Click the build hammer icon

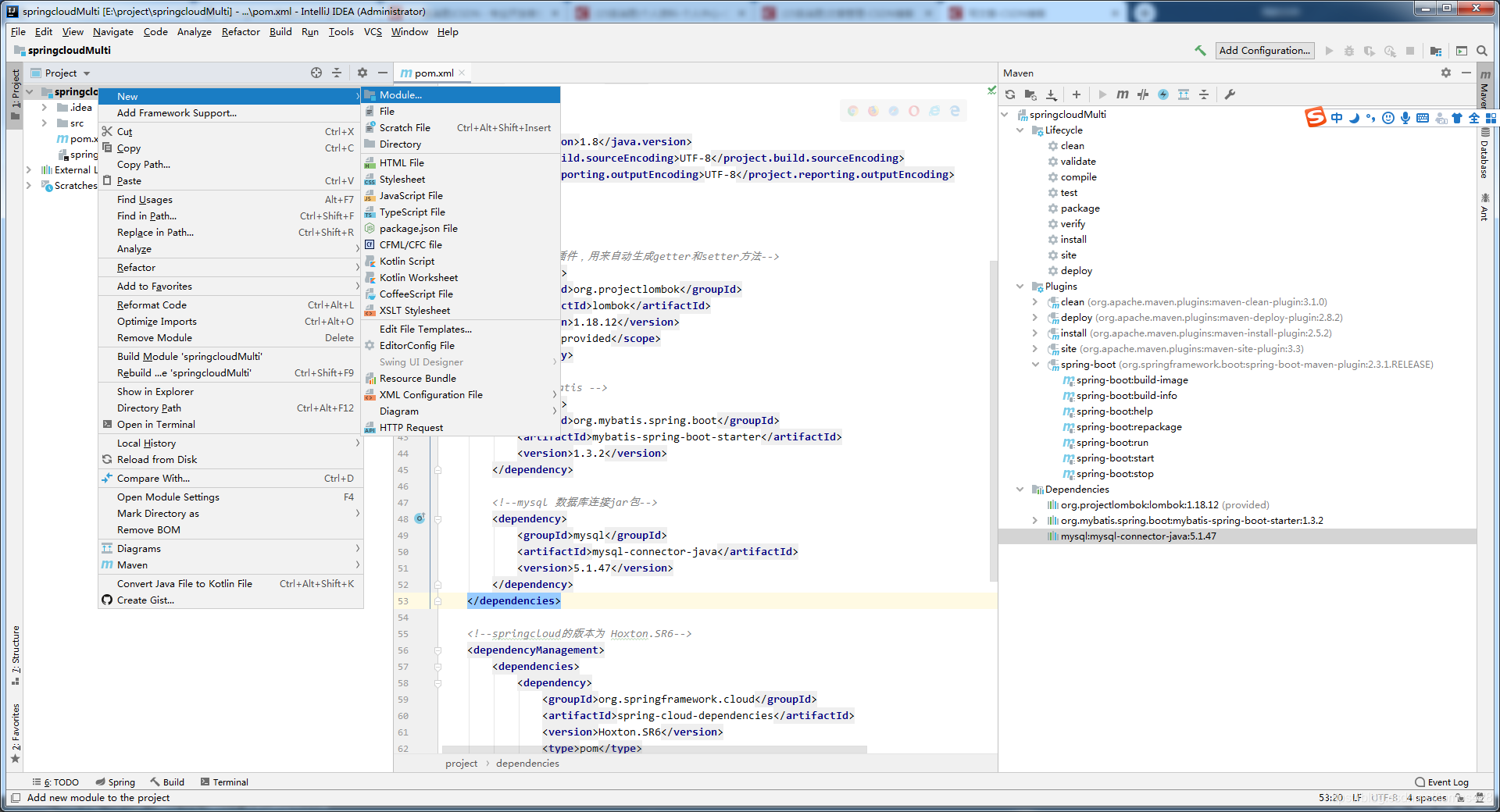pos(1200,51)
